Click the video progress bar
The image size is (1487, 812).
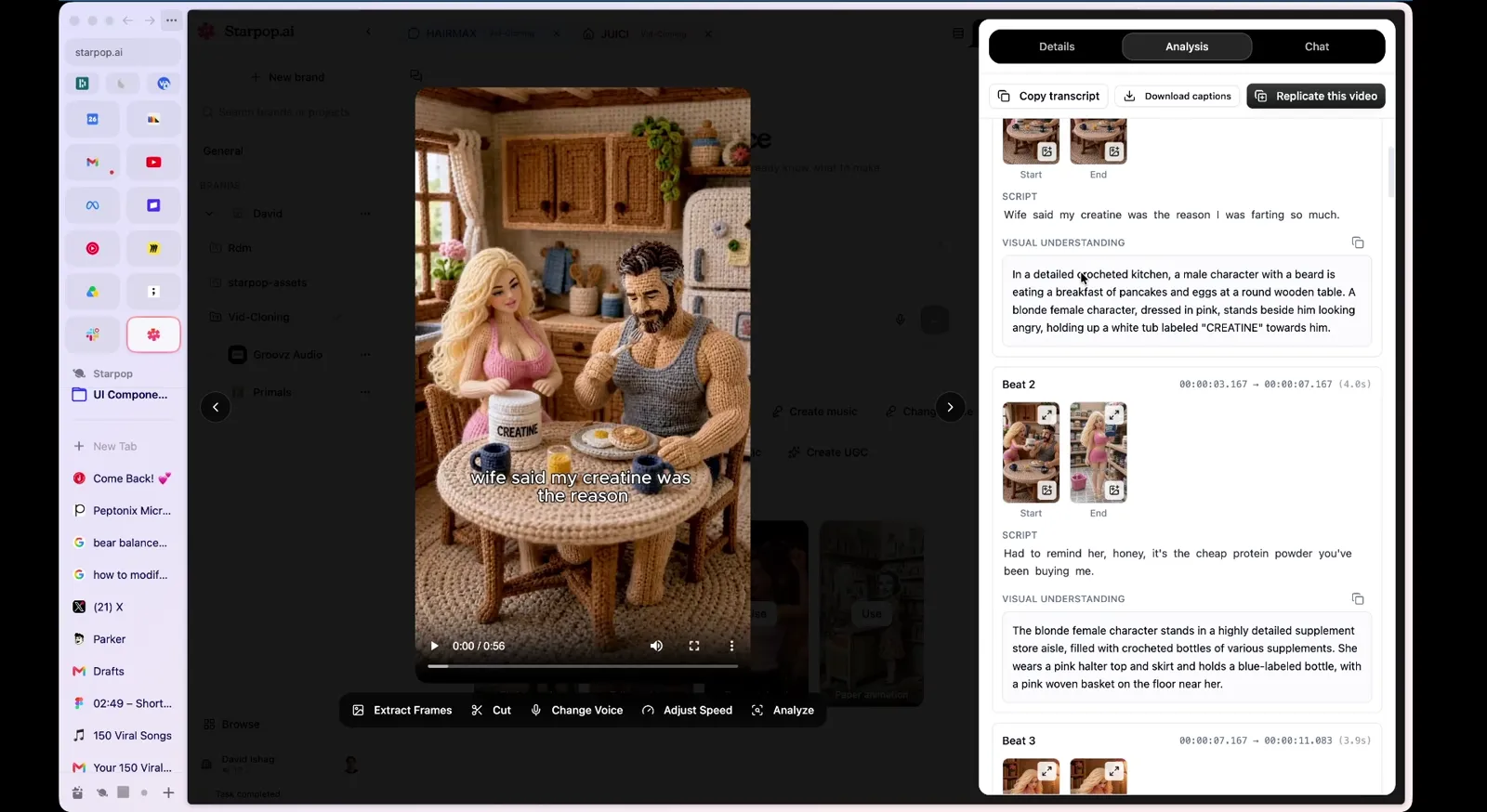[583, 666]
